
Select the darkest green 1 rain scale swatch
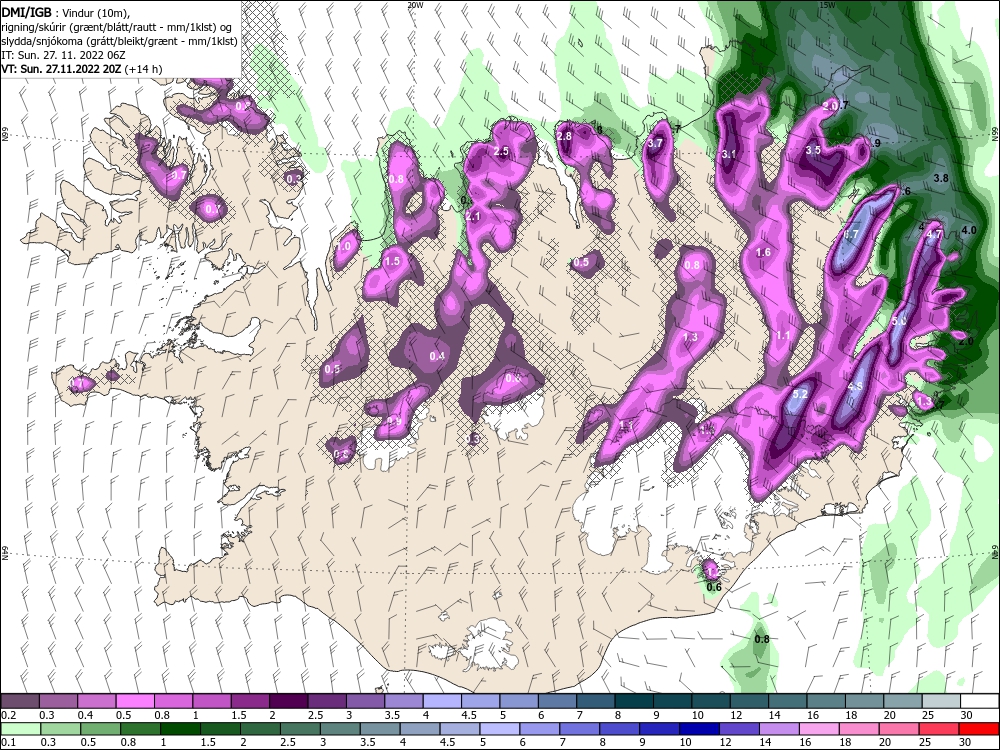point(180,728)
